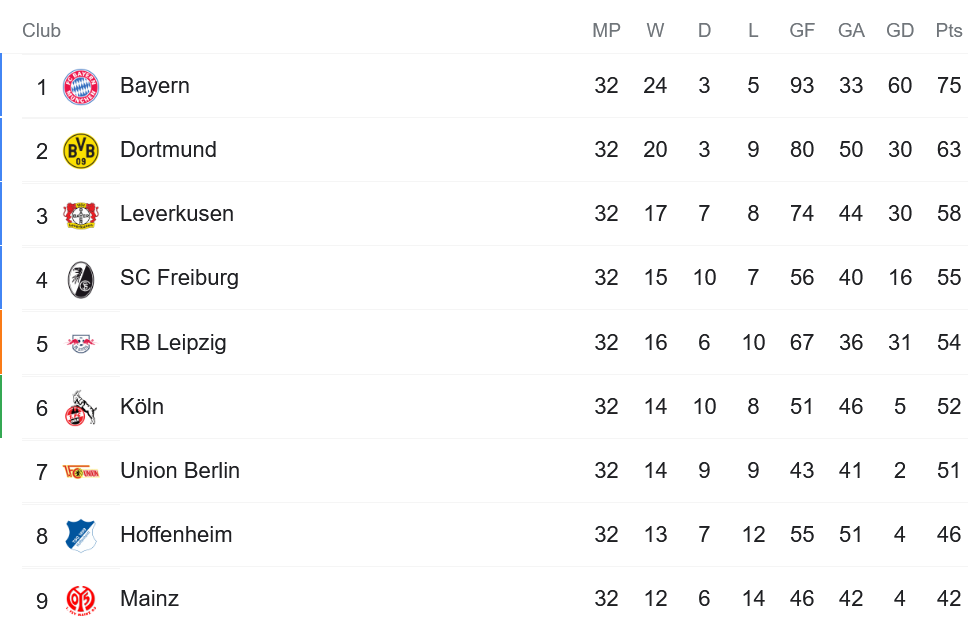Open the RB Leipzig logo
This screenshot has height=621, width=968.
(x=81, y=343)
